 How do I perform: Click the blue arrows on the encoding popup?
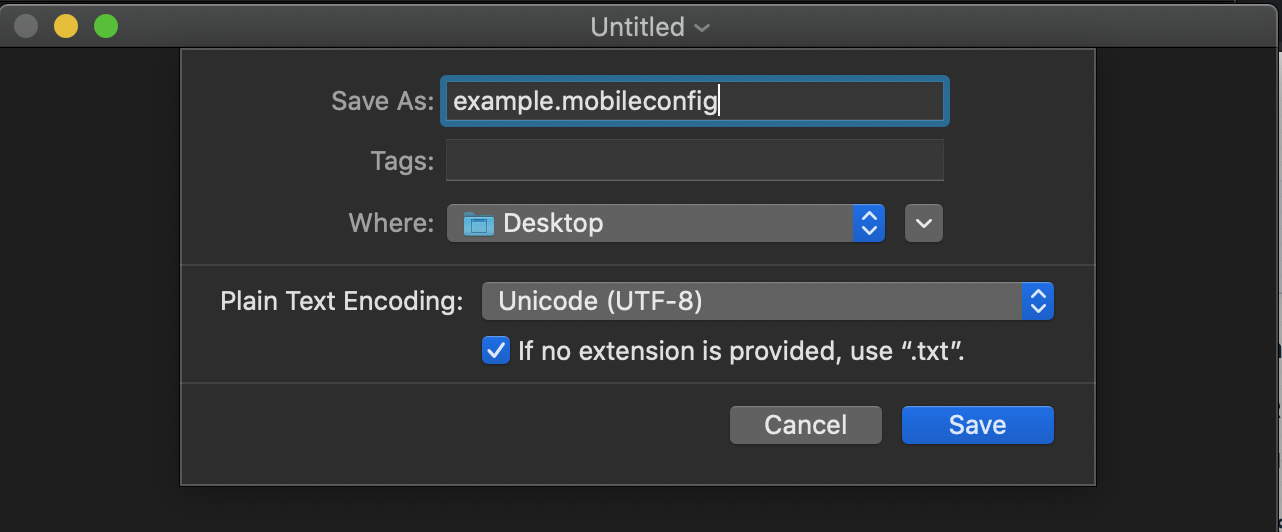[1038, 301]
